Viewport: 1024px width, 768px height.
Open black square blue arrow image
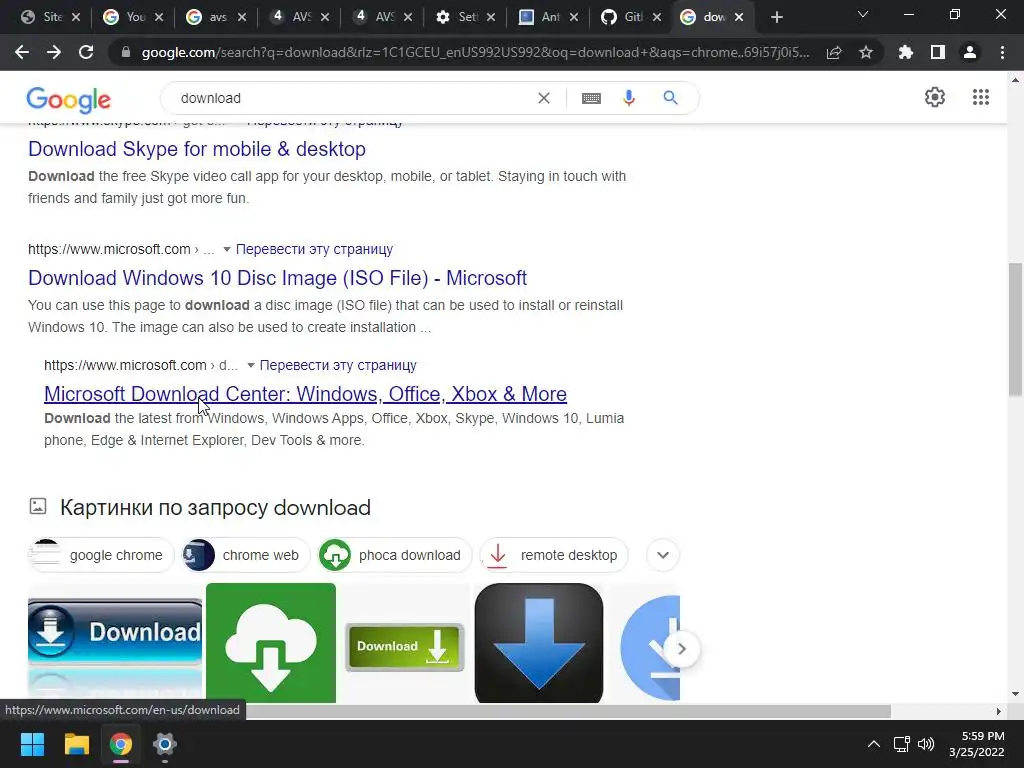539,643
